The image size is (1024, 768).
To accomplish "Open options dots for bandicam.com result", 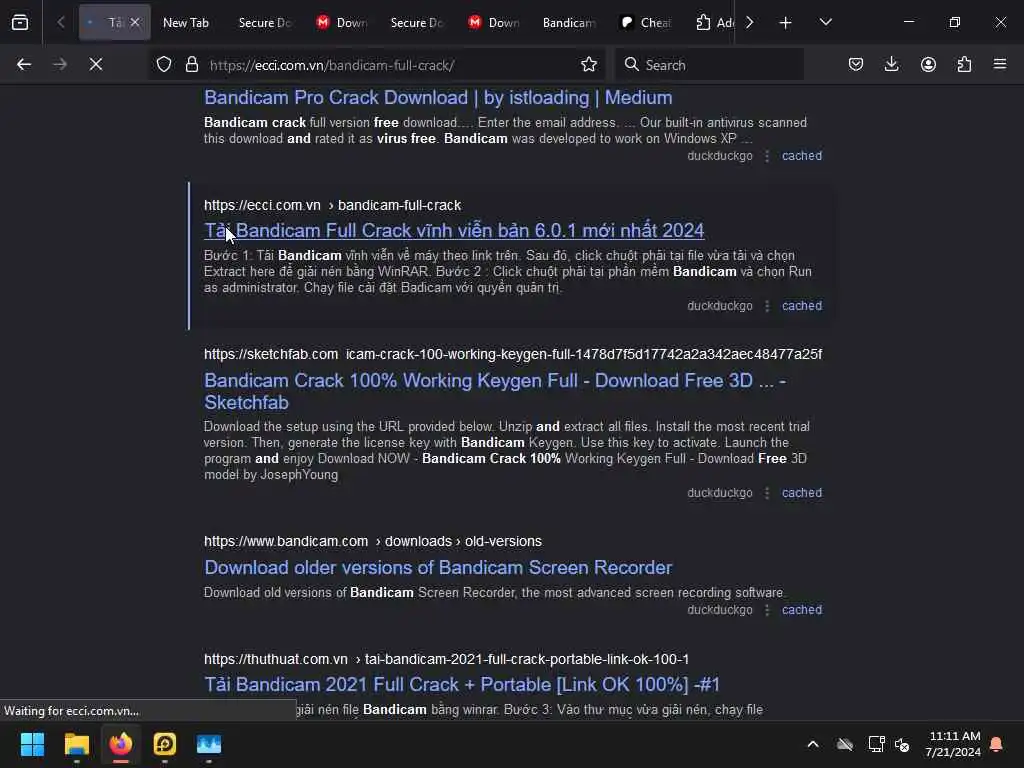I will (x=767, y=610).
